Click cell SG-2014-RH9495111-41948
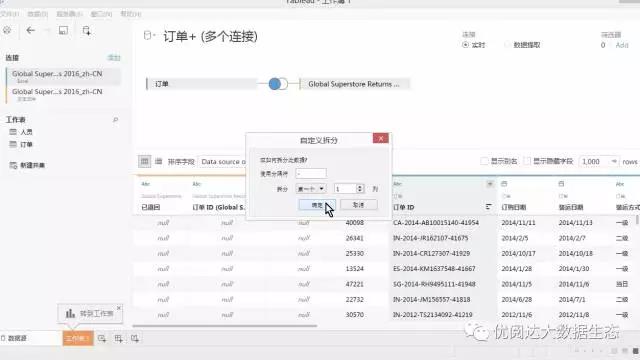The image size is (640, 360). 434,284
